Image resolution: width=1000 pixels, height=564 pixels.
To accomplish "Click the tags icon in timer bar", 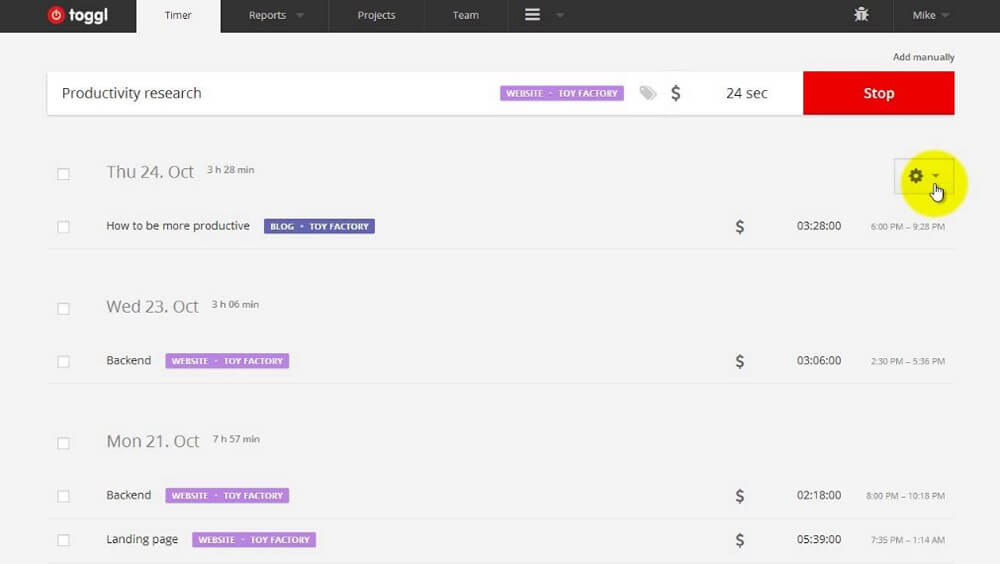I will tap(648, 93).
